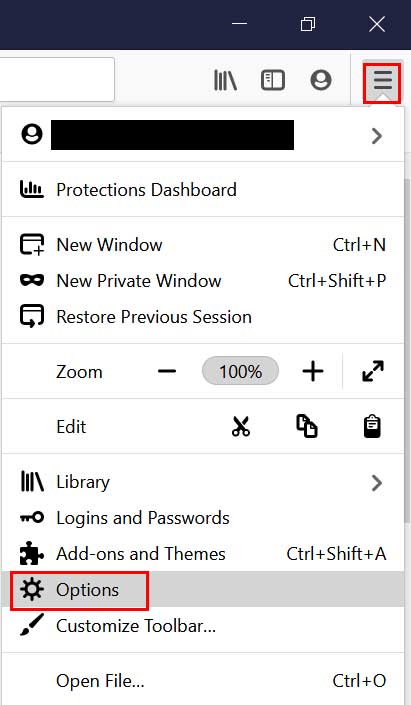Click the Cut scissors icon

point(241,426)
